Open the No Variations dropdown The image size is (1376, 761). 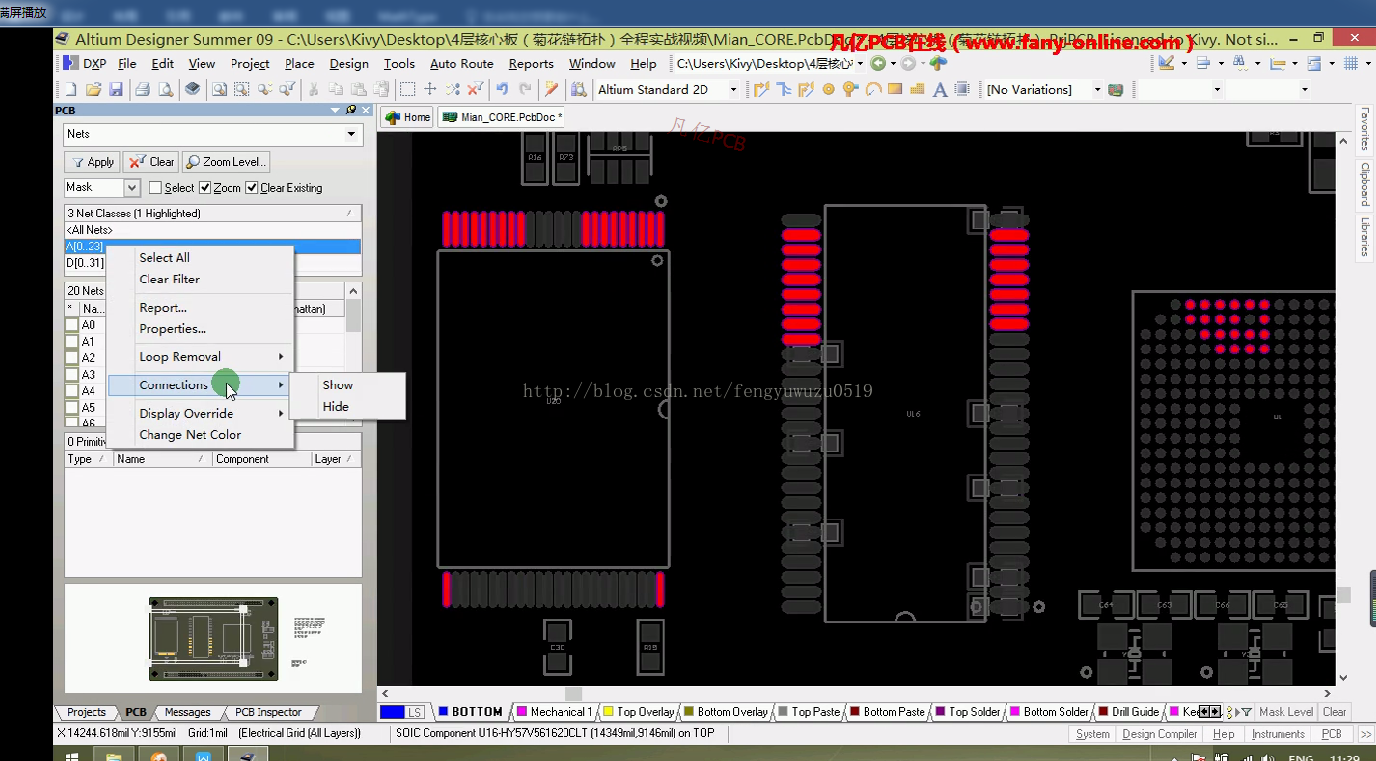[x=1097, y=89]
